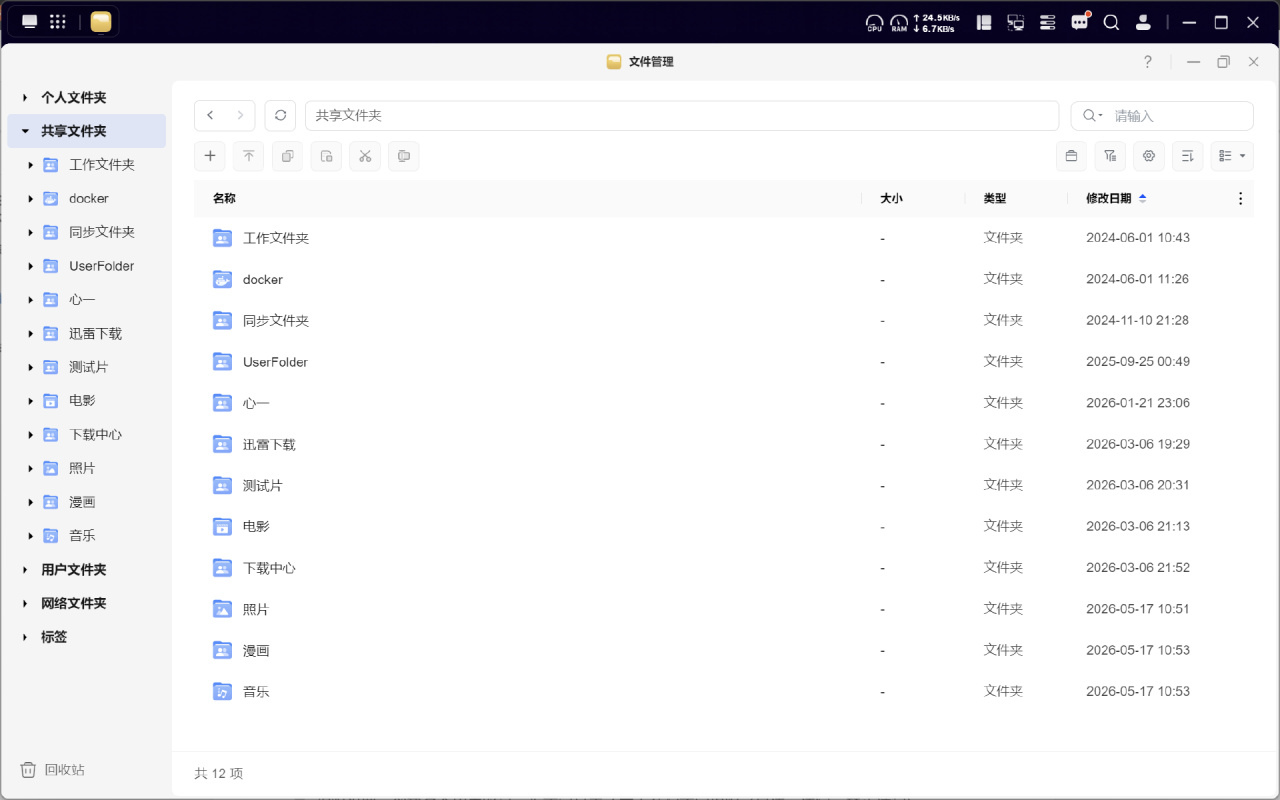
Task: Click the 共享文件夹 path bar
Action: 682,116
